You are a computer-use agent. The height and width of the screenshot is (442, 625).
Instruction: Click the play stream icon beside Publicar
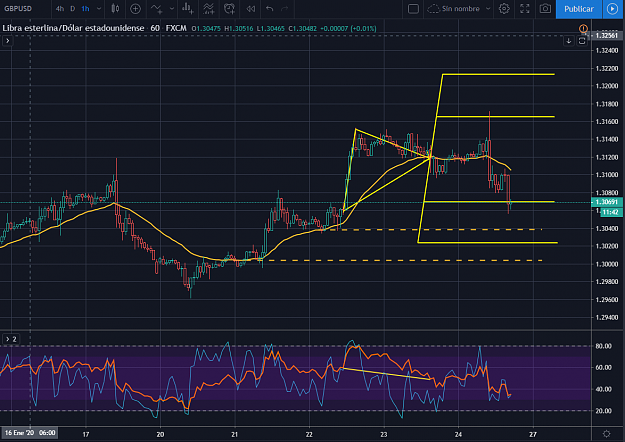[612, 9]
